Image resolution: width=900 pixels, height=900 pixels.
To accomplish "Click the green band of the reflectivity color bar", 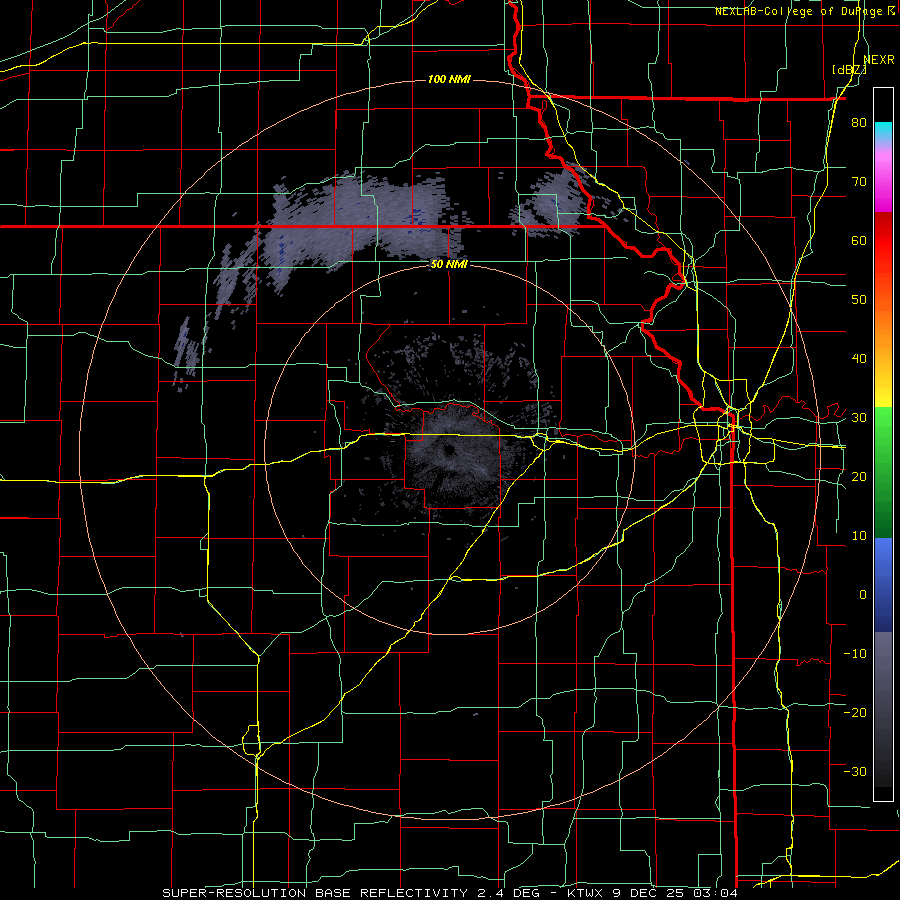I will pyautogui.click(x=883, y=472).
